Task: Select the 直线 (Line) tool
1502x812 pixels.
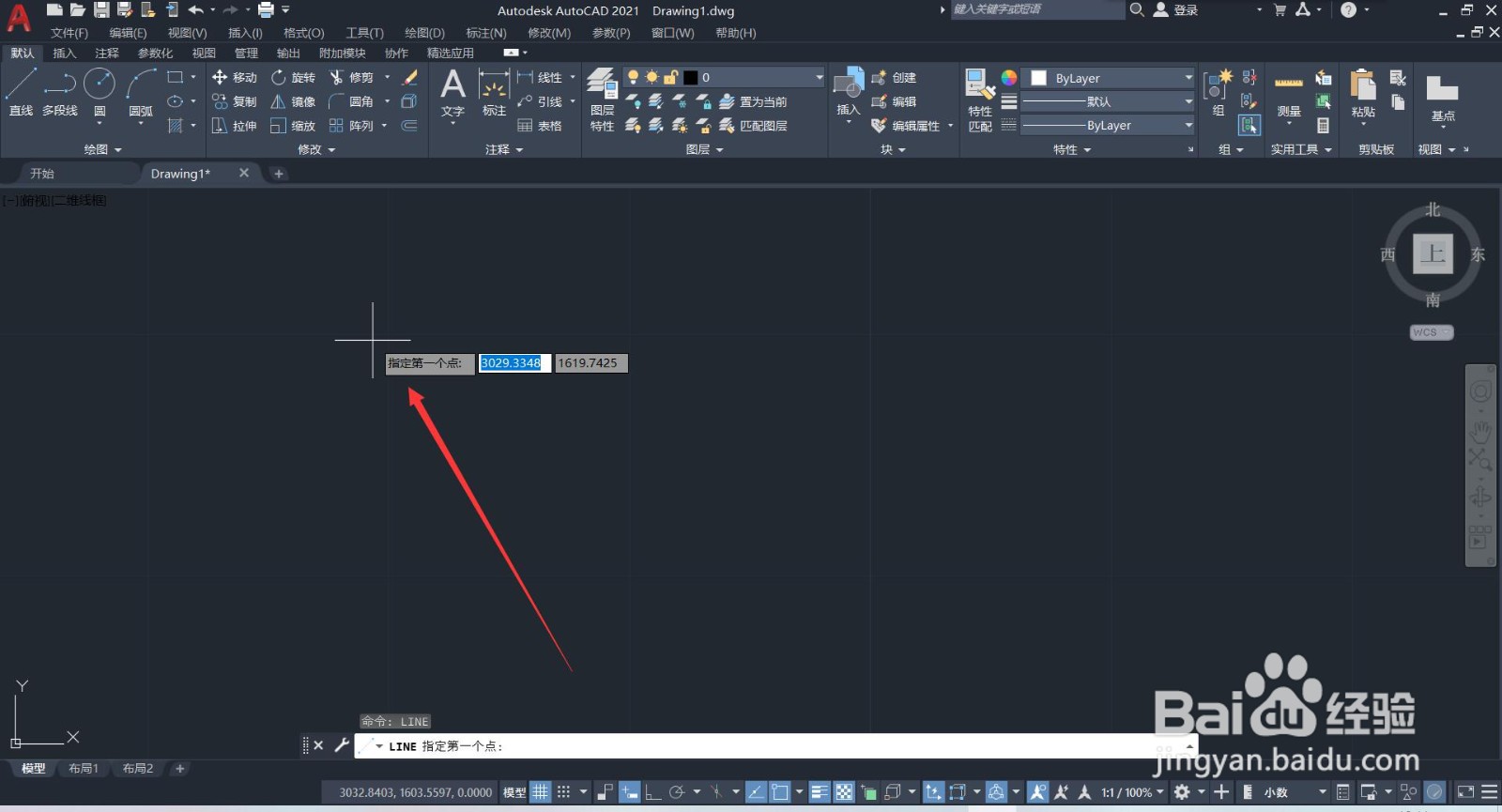Action: (x=21, y=92)
